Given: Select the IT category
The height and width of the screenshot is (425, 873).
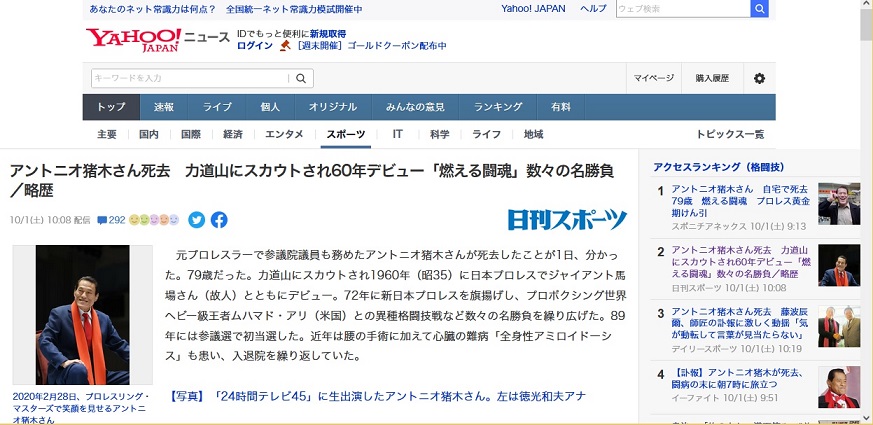Looking at the screenshot, I should [398, 134].
